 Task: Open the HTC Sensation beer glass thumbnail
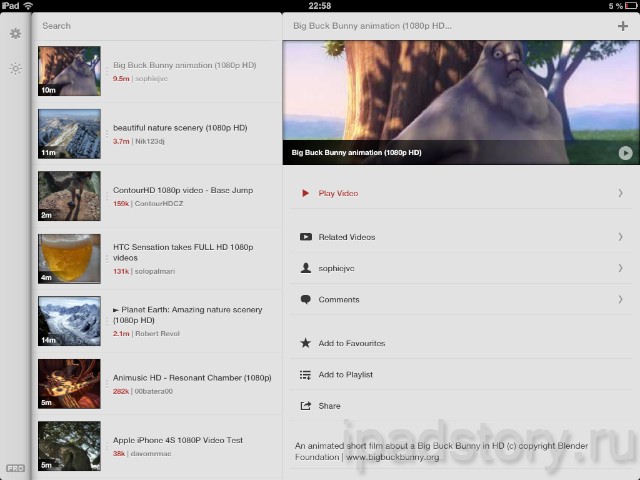click(69, 258)
